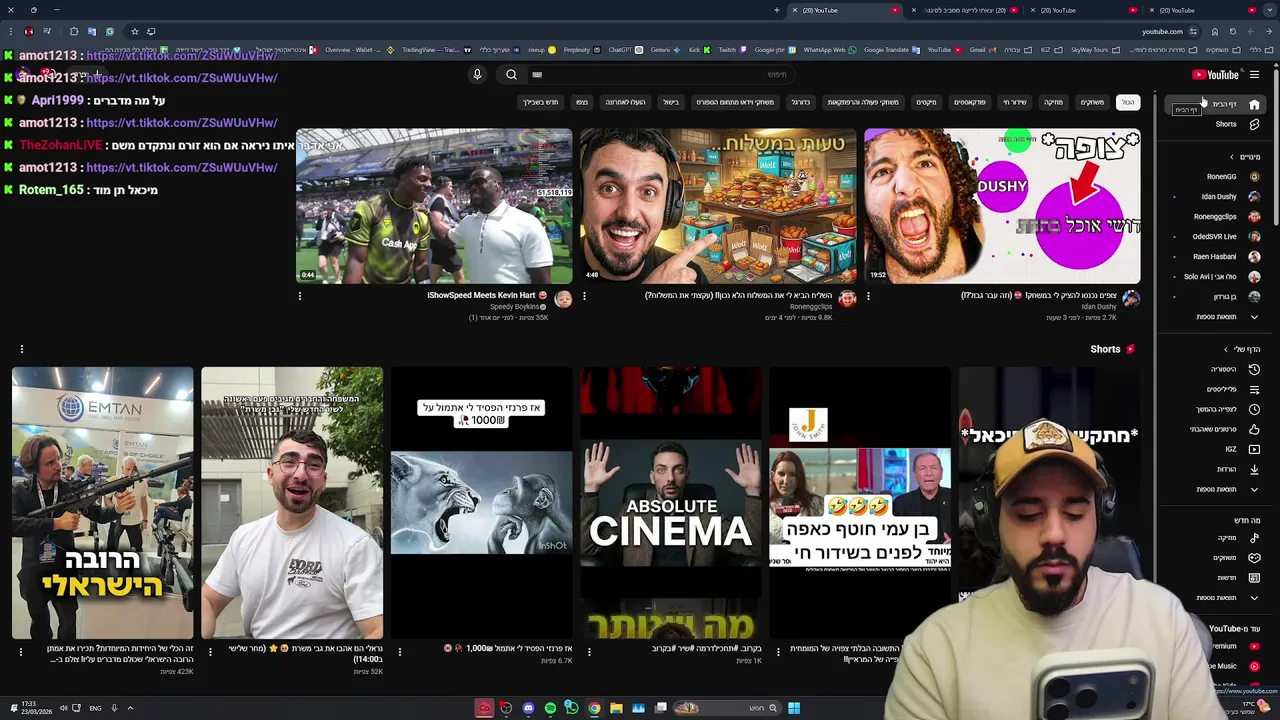Select the 'משחקים' filter chip
The width and height of the screenshot is (1280, 720).
pos(1092,102)
